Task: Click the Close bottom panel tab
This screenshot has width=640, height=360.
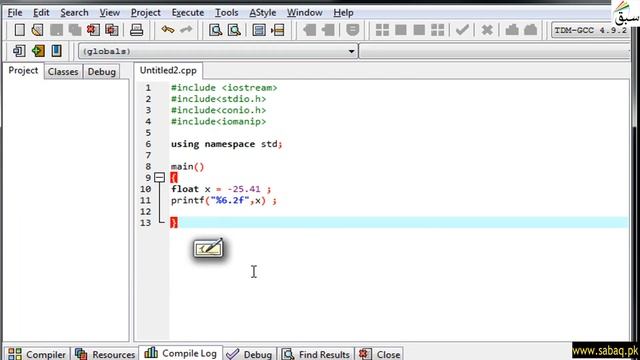Action: (x=380, y=354)
